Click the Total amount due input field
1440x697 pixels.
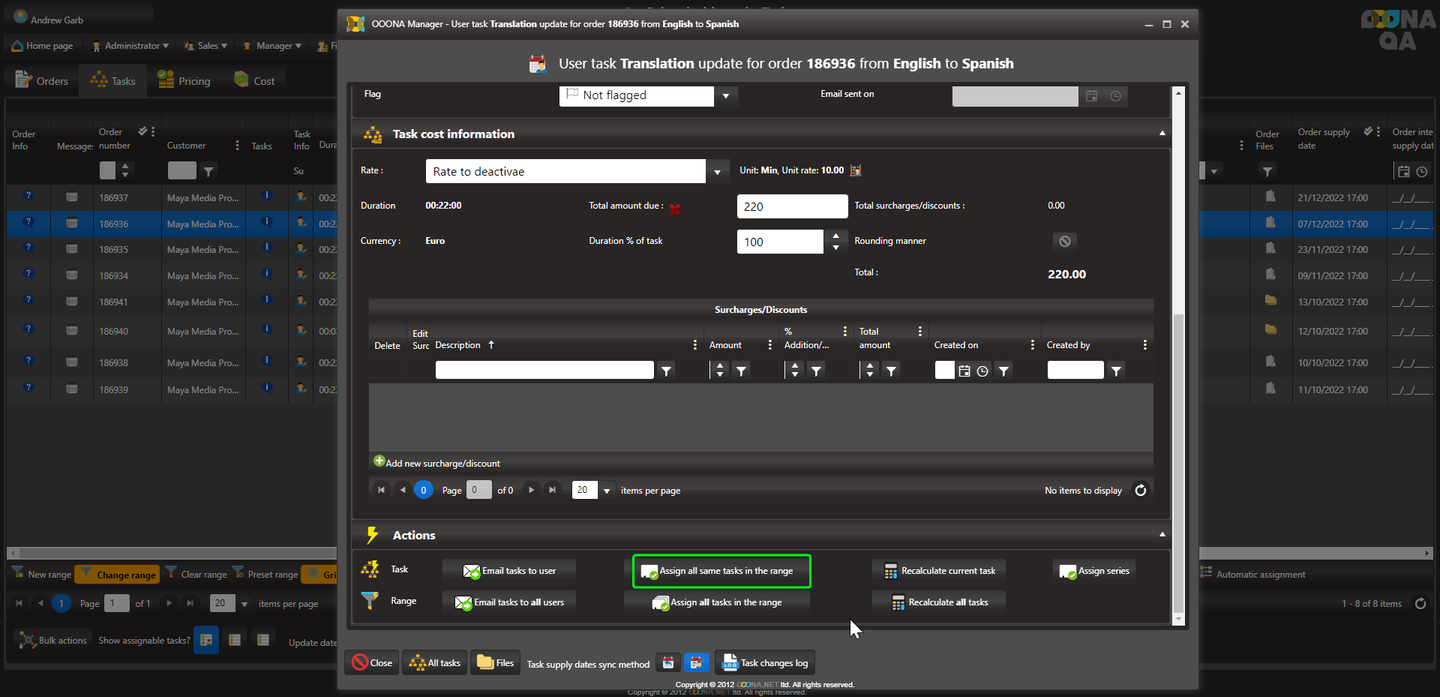coord(792,206)
